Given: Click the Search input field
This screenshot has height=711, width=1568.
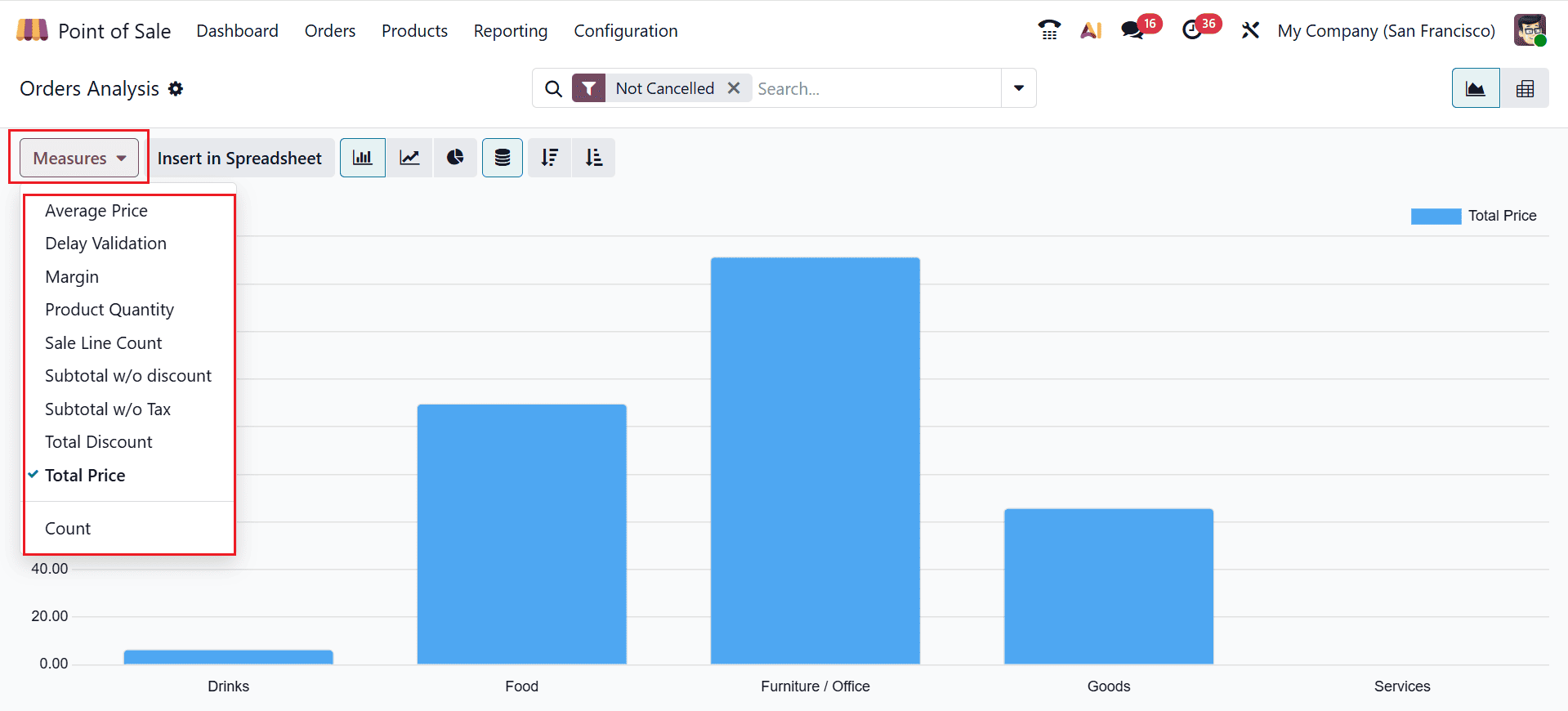Looking at the screenshot, I should point(876,88).
